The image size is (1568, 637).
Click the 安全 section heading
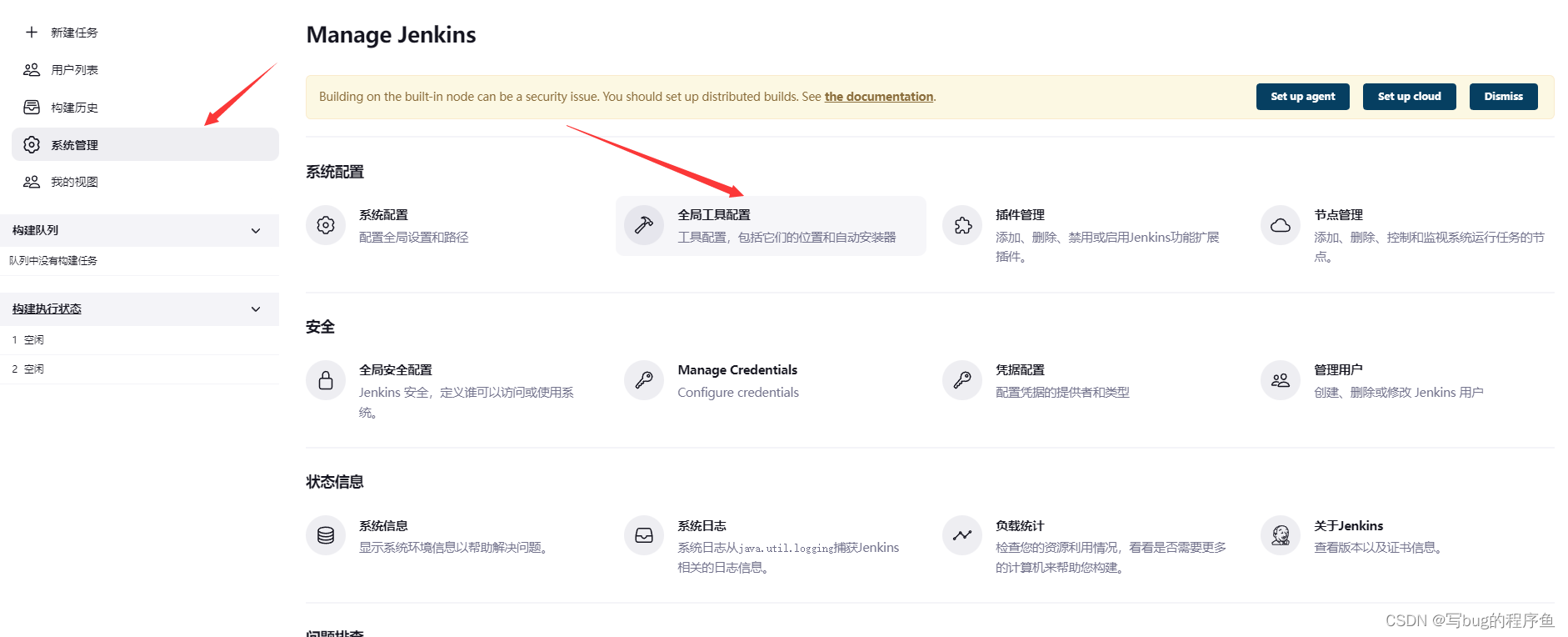pyautogui.click(x=320, y=327)
